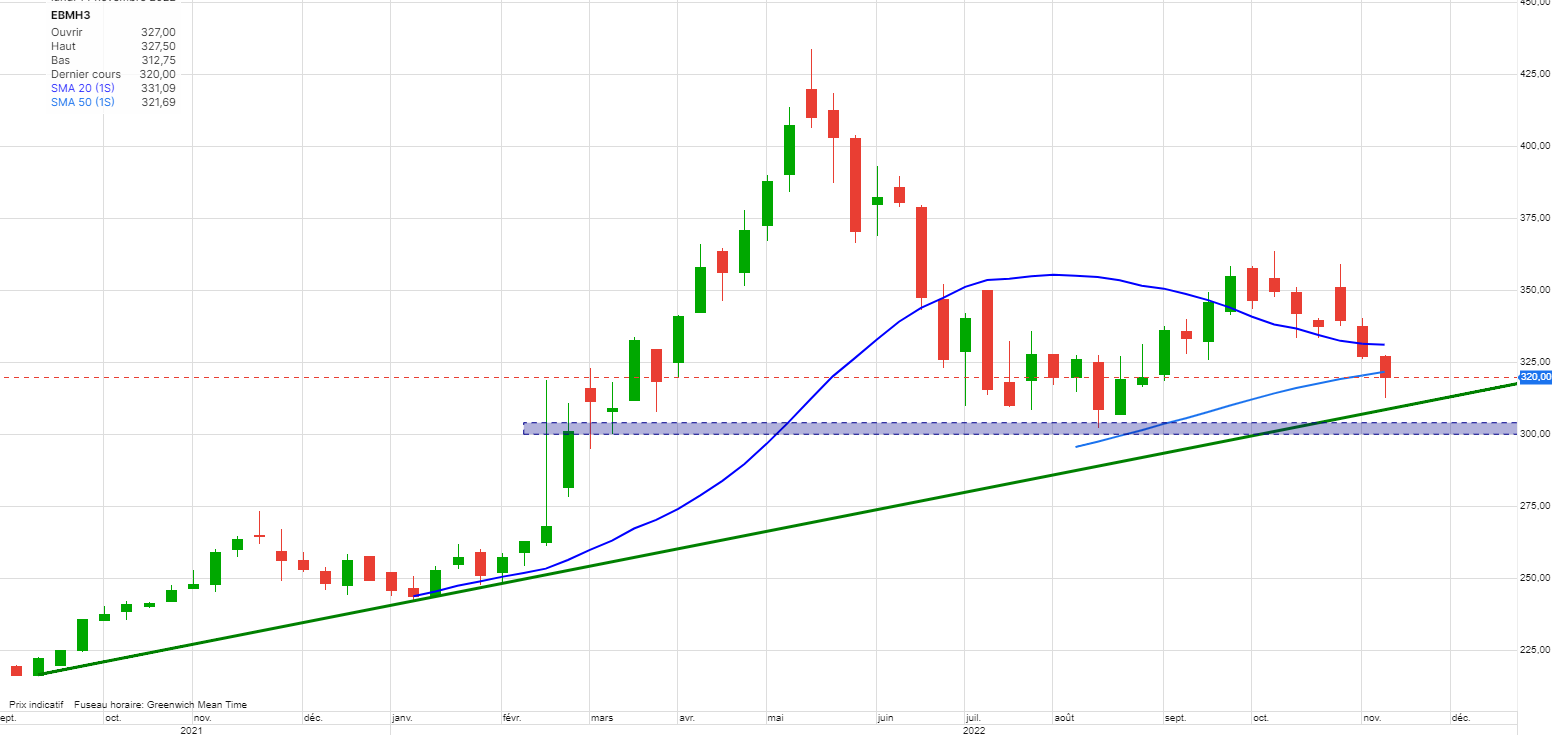Click the blue 320,00 price tag on axis

pos(1533,377)
